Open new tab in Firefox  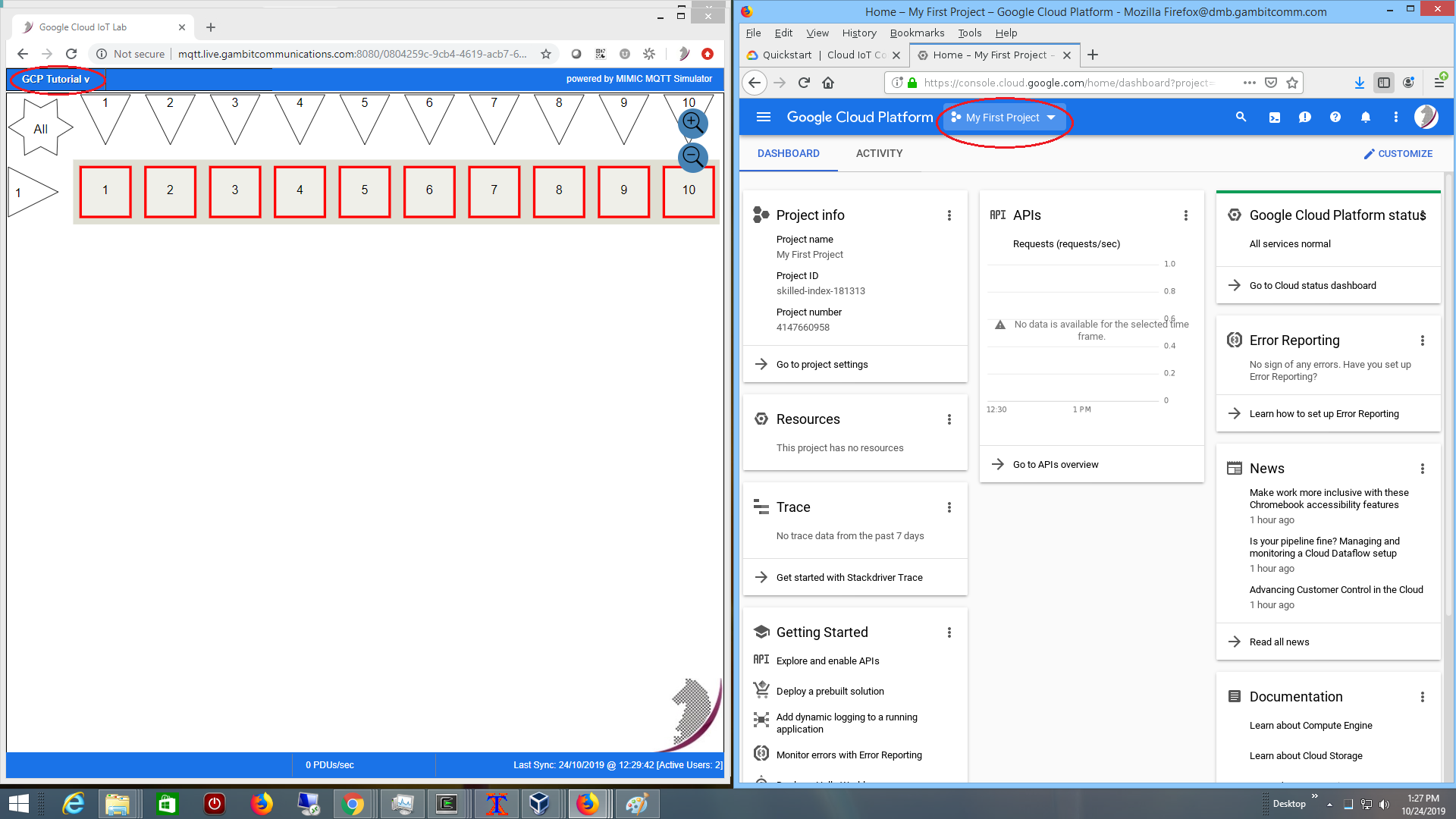point(1093,55)
